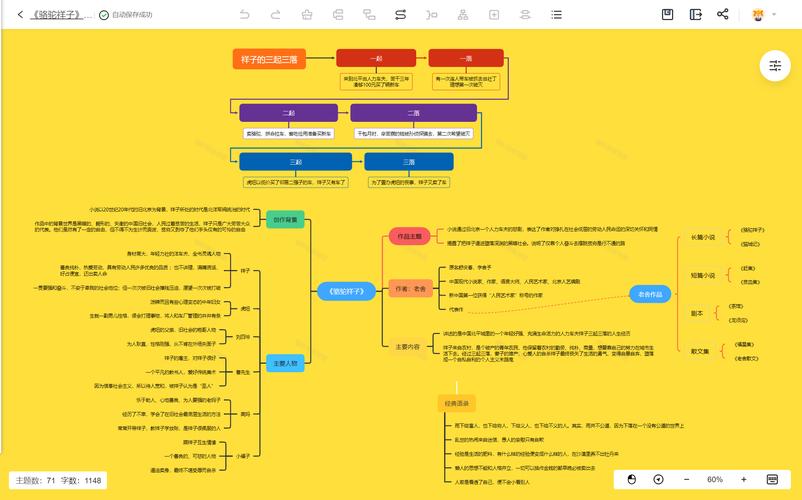Zoom in with the plus button

click(x=744, y=480)
